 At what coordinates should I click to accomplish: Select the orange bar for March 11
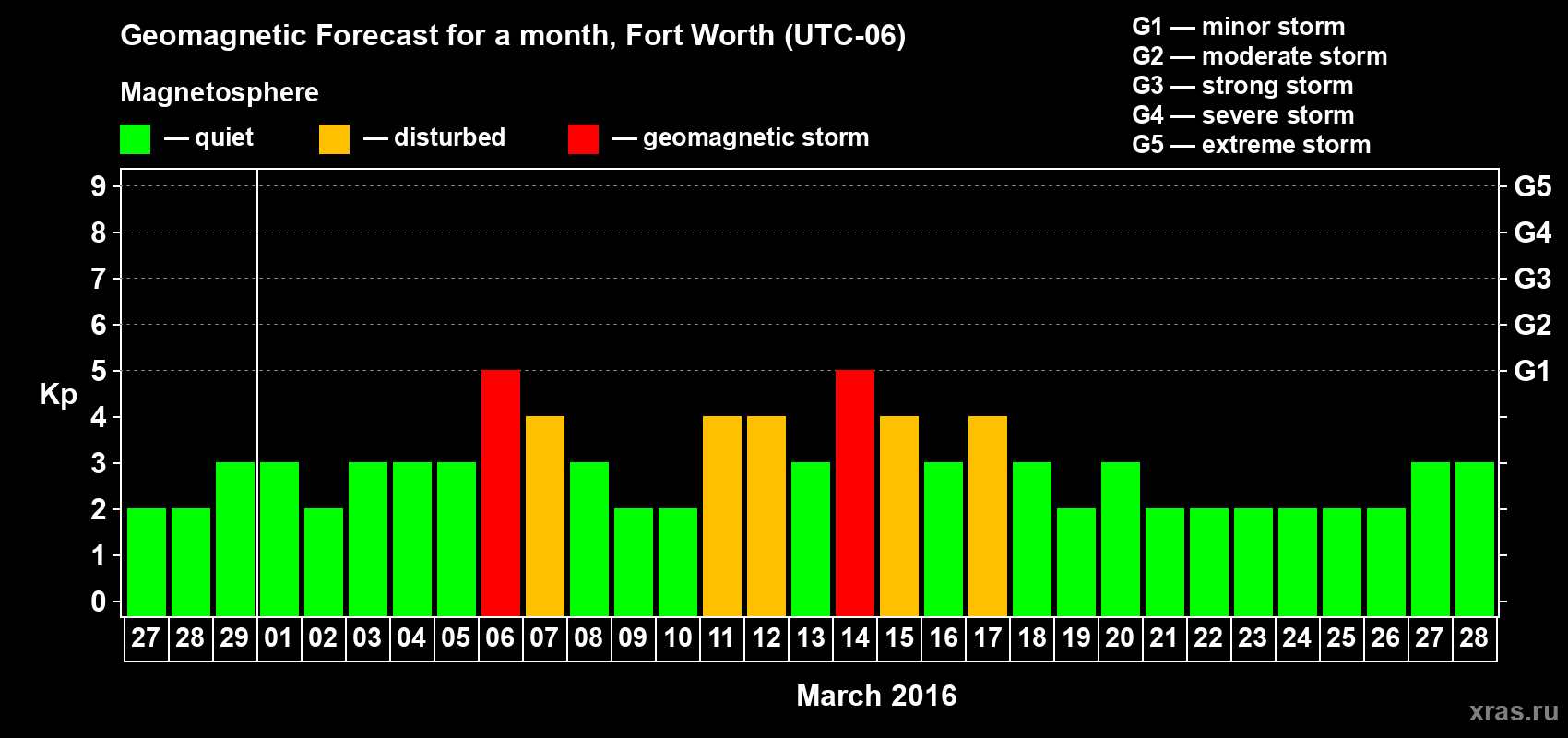[x=722, y=517]
